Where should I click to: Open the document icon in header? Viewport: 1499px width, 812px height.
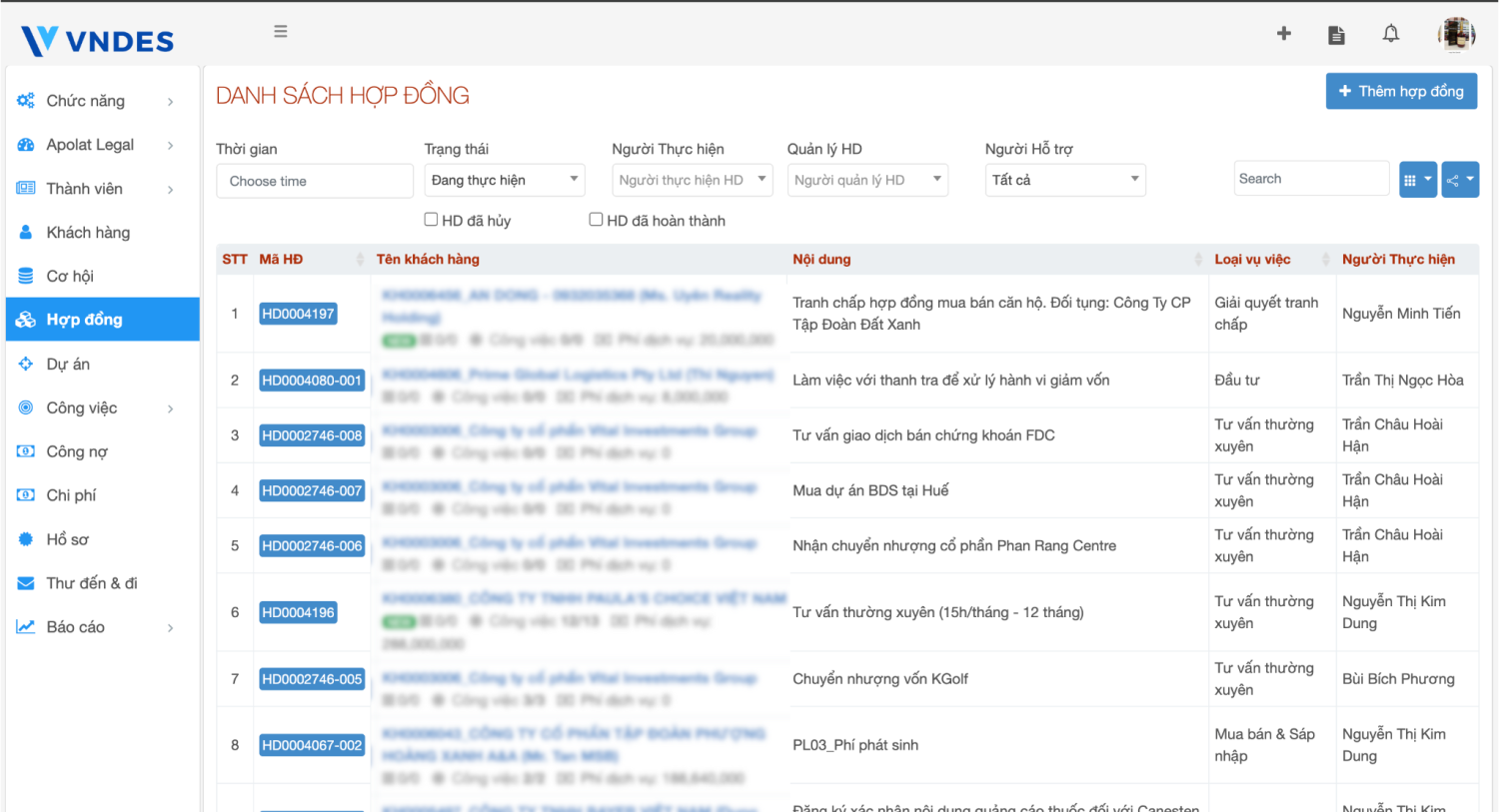pos(1336,35)
